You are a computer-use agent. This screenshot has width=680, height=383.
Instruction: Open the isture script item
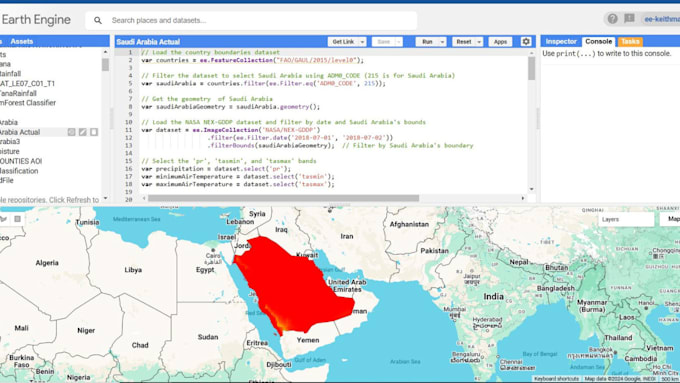click(x=10, y=151)
